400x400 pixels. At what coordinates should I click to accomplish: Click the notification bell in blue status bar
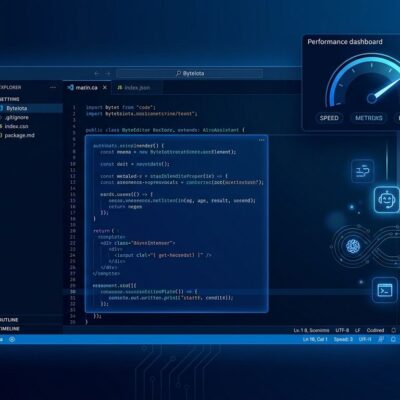coord(393,339)
